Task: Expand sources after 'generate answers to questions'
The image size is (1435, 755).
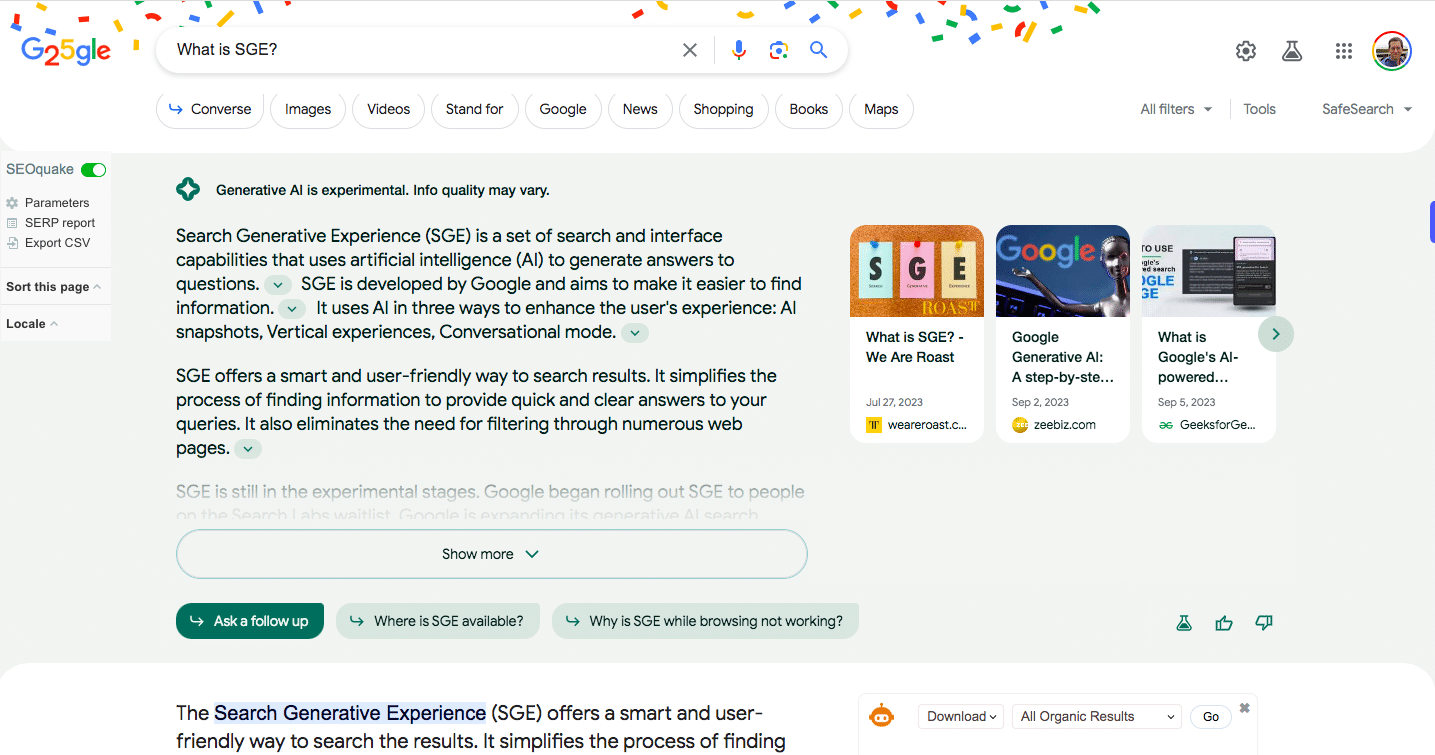Action: pyautogui.click(x=279, y=285)
